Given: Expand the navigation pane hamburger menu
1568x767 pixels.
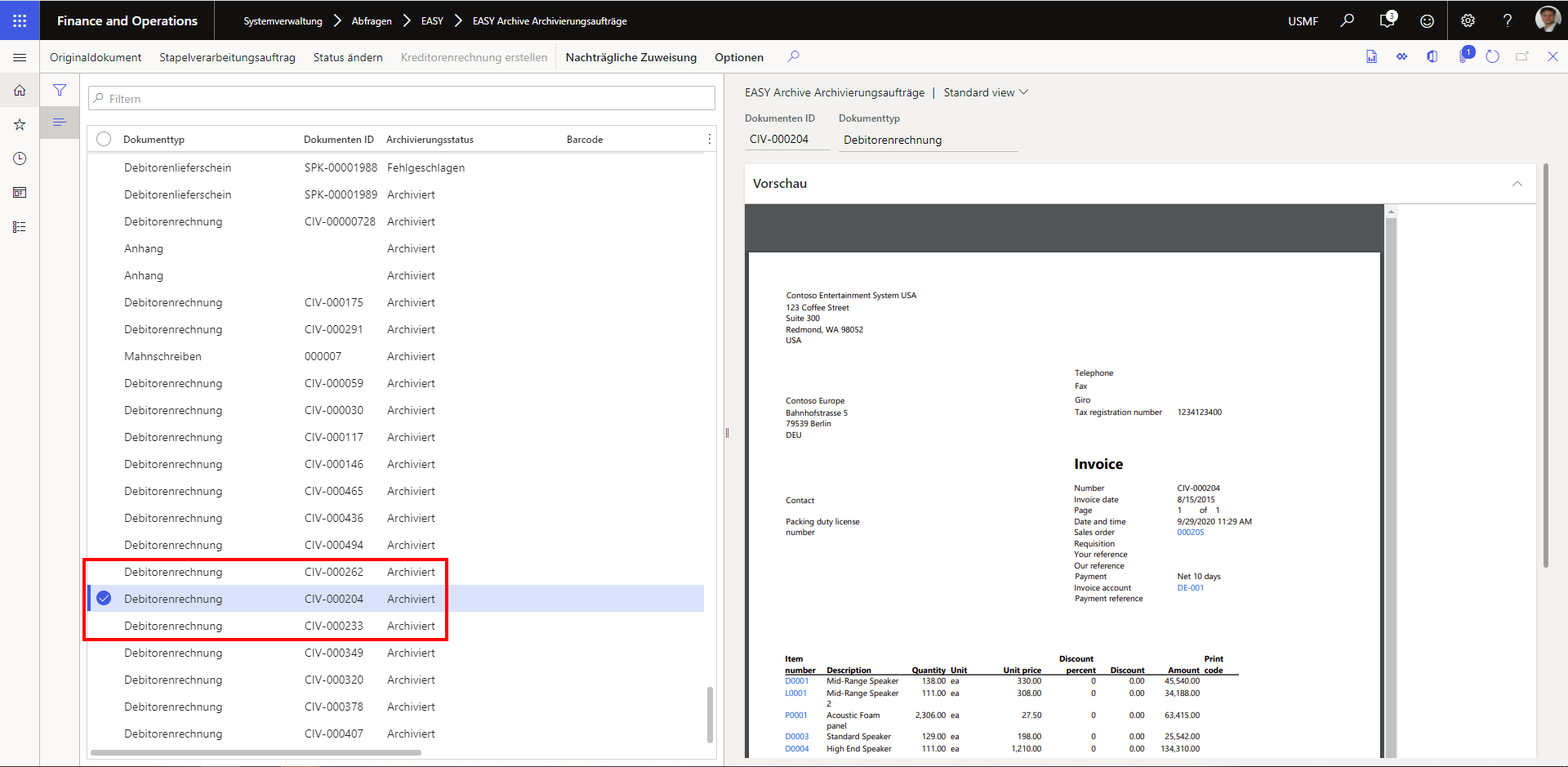Looking at the screenshot, I should 20,57.
